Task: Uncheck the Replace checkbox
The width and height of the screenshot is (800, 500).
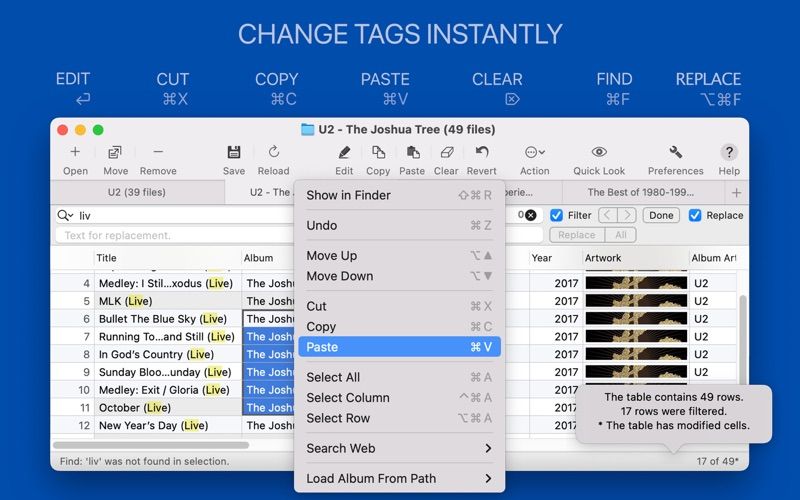Action: click(x=695, y=215)
